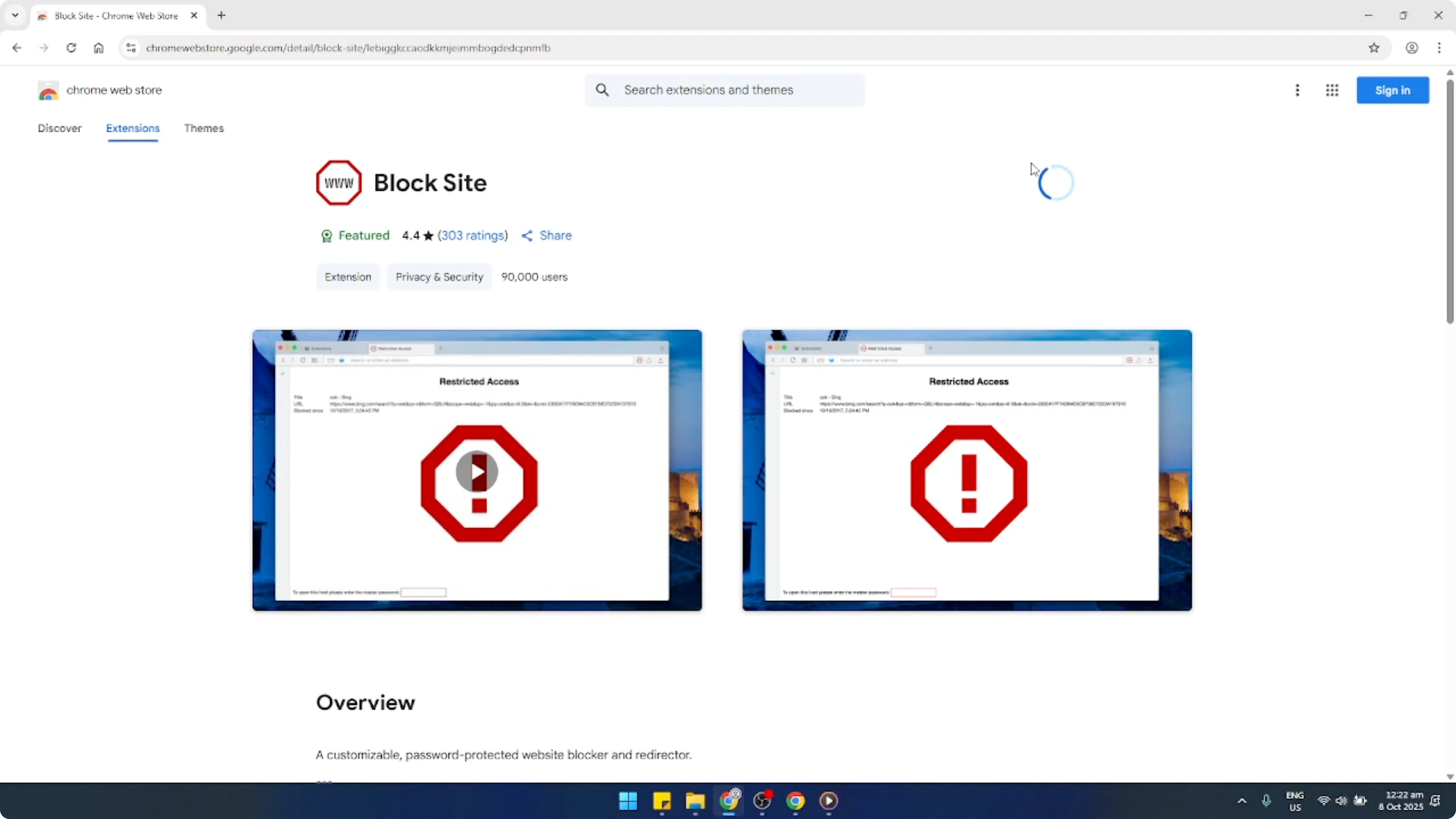Viewport: 1456px width, 819px height.
Task: Click the search magnifier icon
Action: click(x=603, y=90)
